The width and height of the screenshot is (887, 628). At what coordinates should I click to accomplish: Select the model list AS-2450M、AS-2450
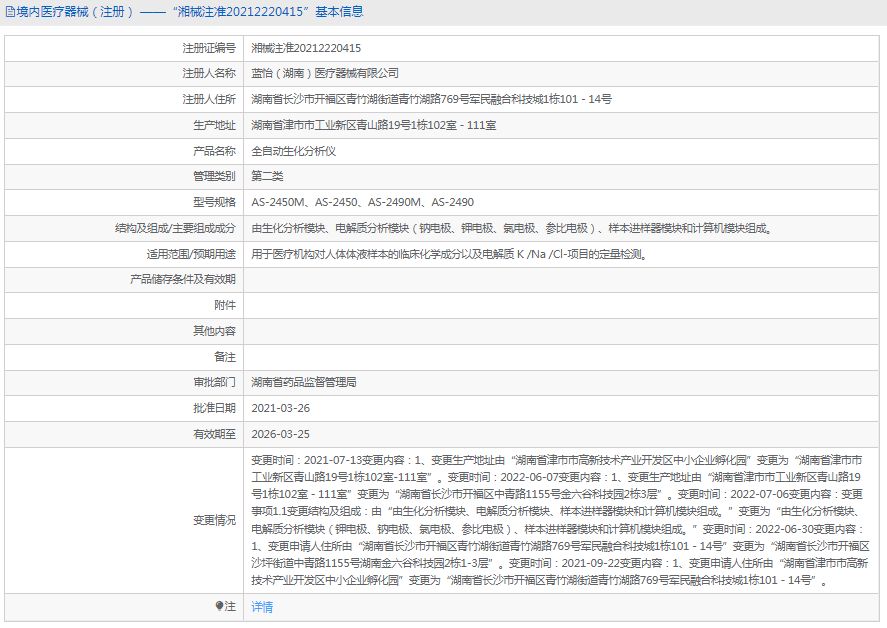[x=363, y=202]
